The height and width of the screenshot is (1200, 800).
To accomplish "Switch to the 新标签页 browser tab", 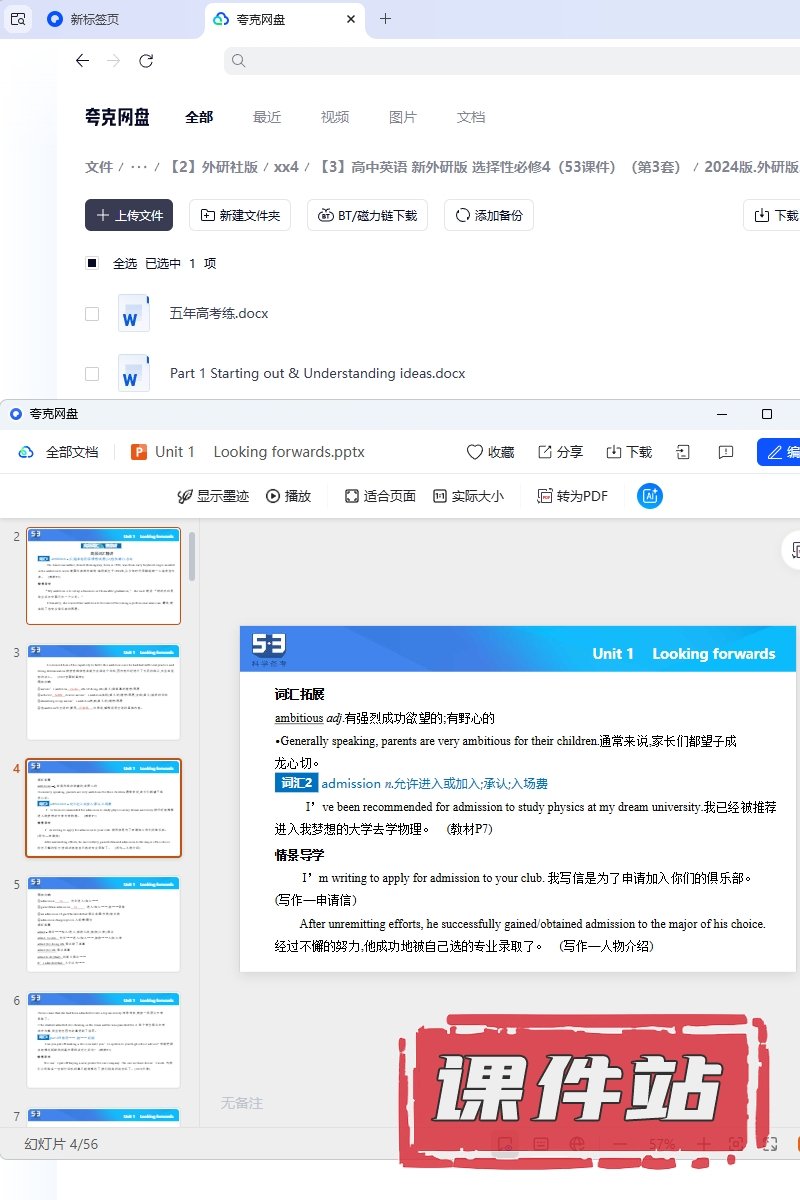I will coord(95,19).
